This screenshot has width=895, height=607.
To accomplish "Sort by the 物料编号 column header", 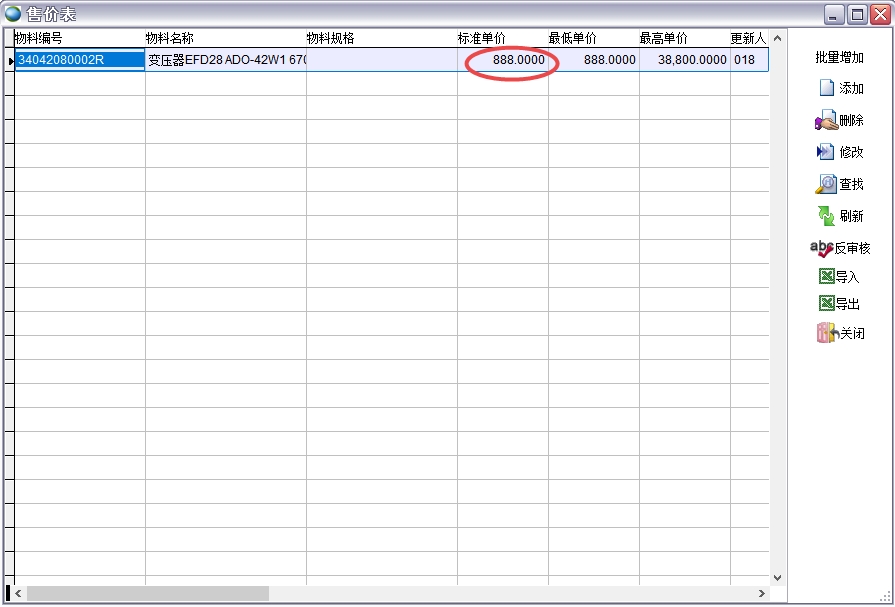I will click(40, 38).
